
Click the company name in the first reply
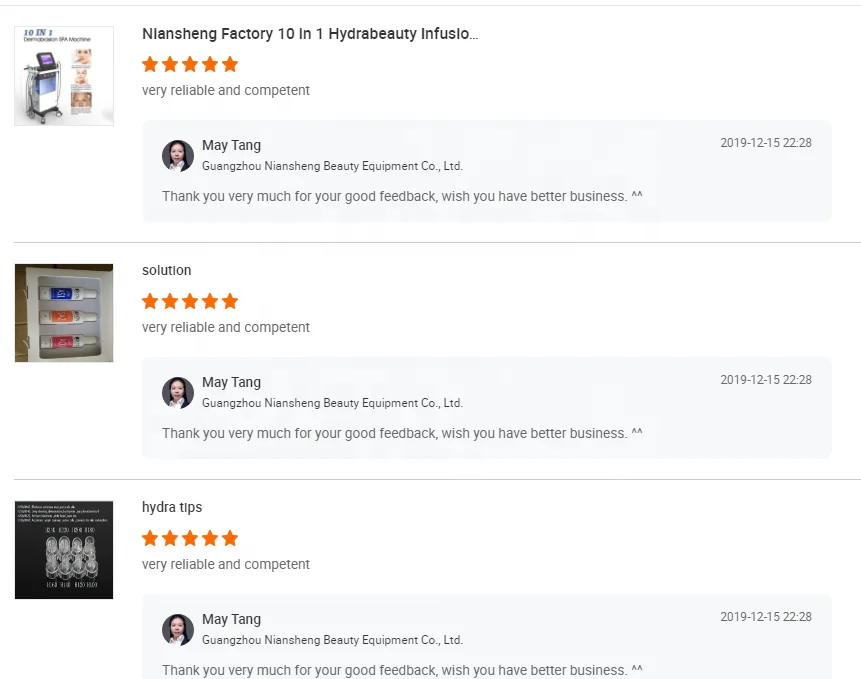[x=332, y=166]
